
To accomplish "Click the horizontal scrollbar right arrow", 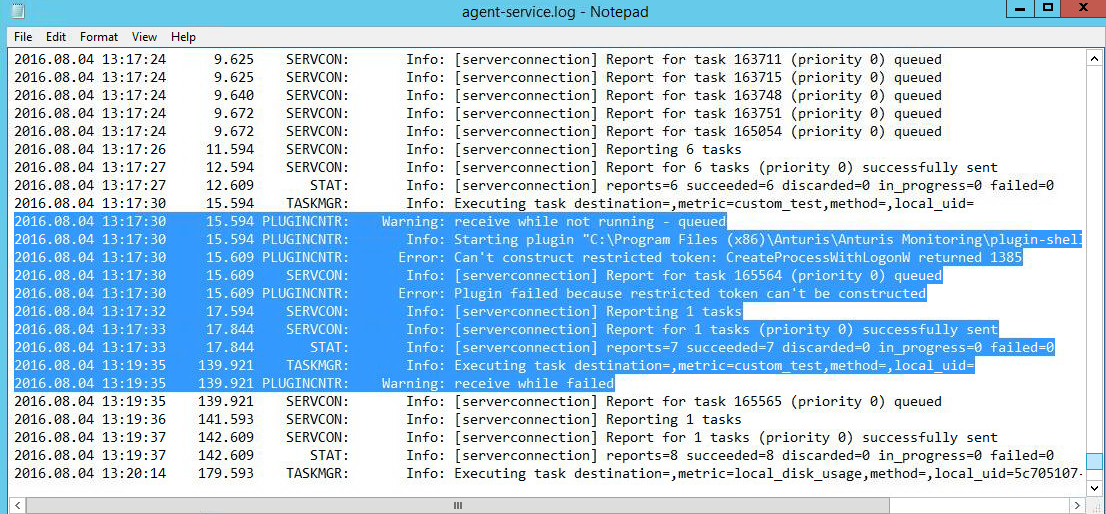I will point(1078,505).
